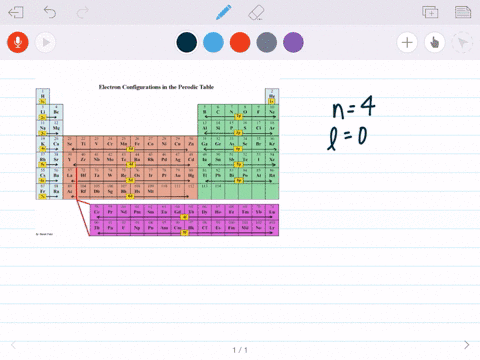
Task: Select the blue pen tool
Action: [224, 12]
